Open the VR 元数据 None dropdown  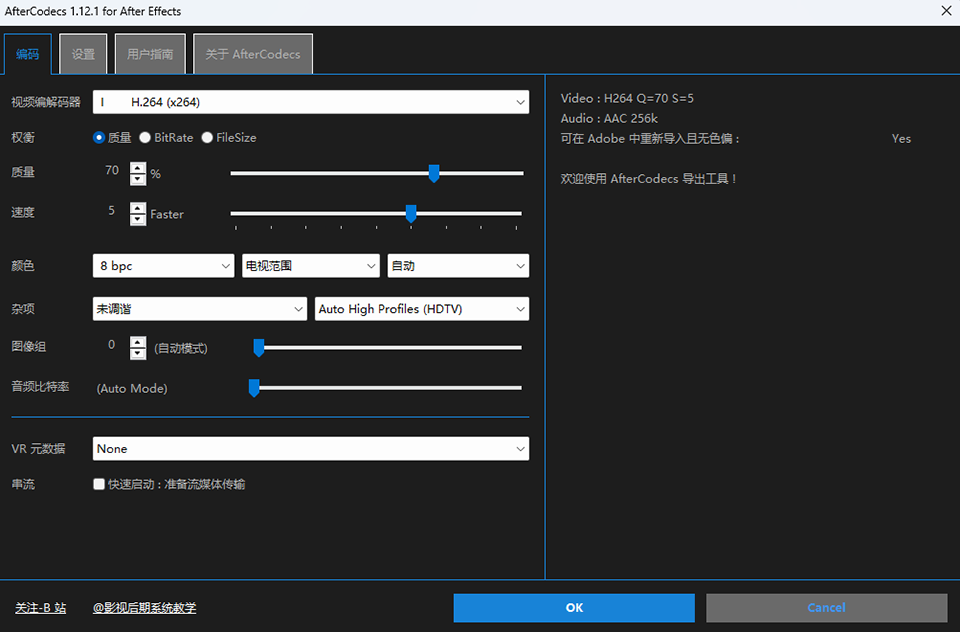[310, 449]
